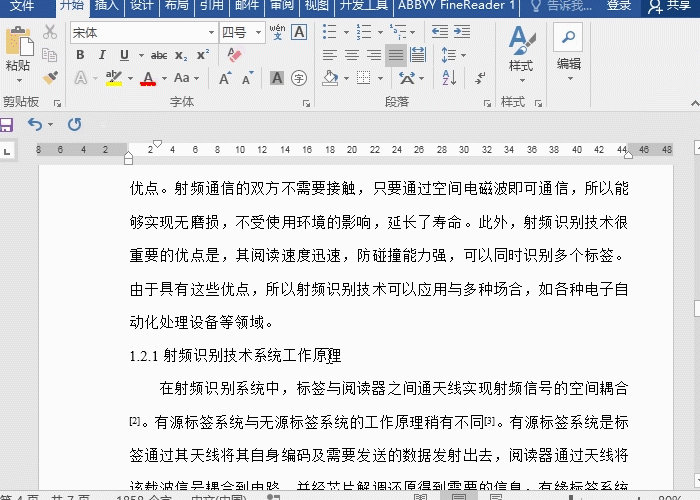Open the font color dropdown arrow

pos(164,79)
